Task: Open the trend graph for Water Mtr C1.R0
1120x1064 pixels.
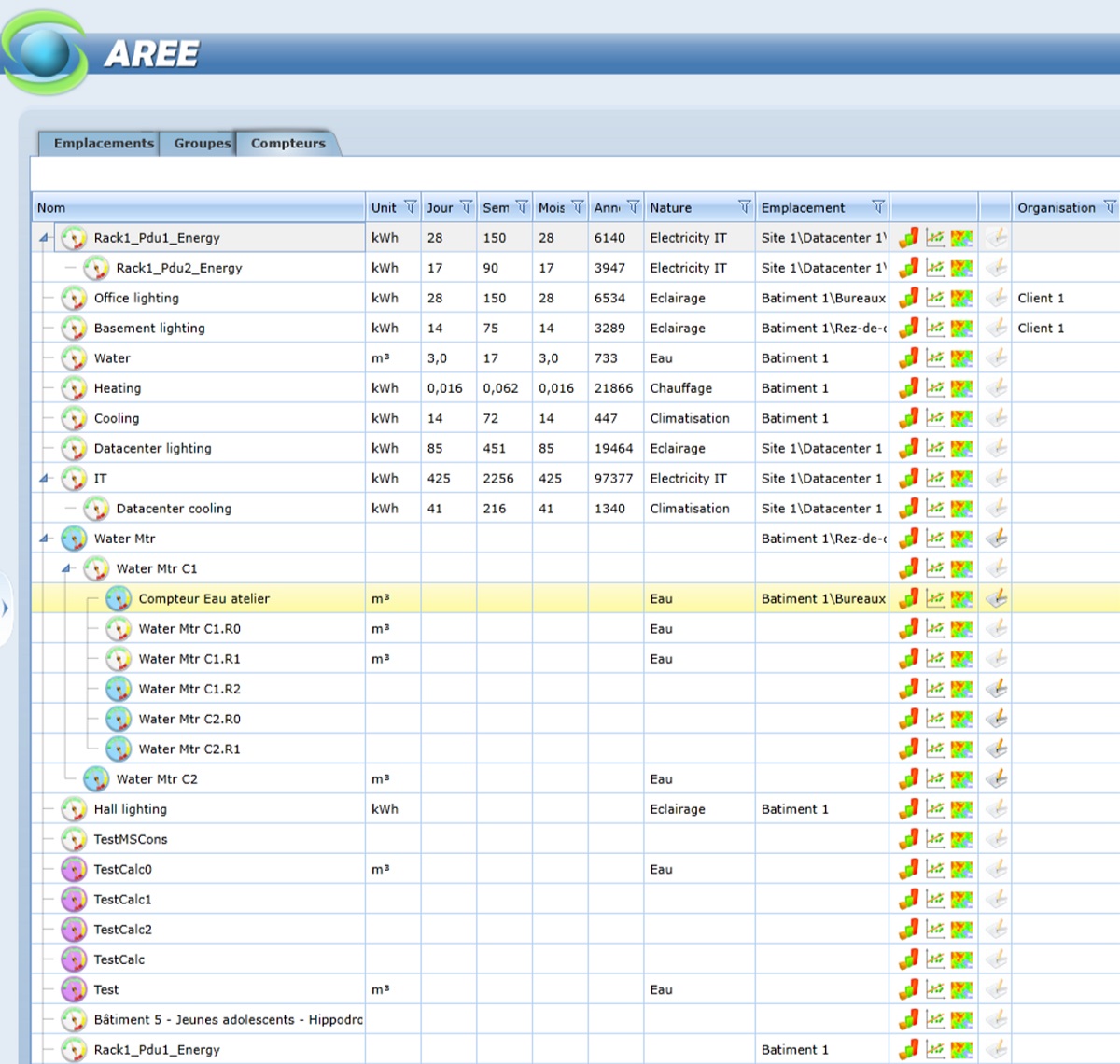Action: (935, 629)
